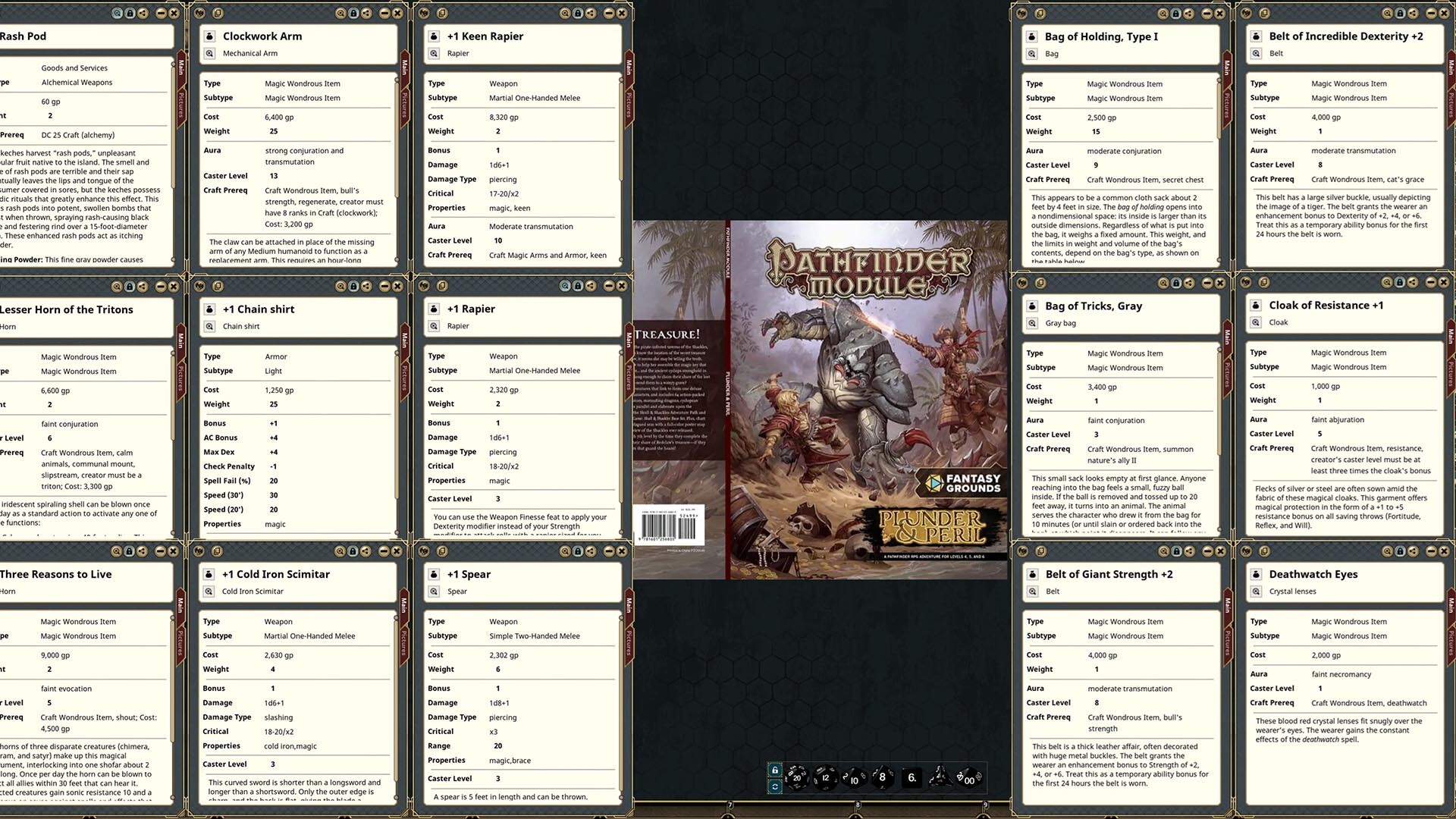Toggle lock on +1 Keen Rapier window
Screen dimensions: 1456x819
coord(578,14)
